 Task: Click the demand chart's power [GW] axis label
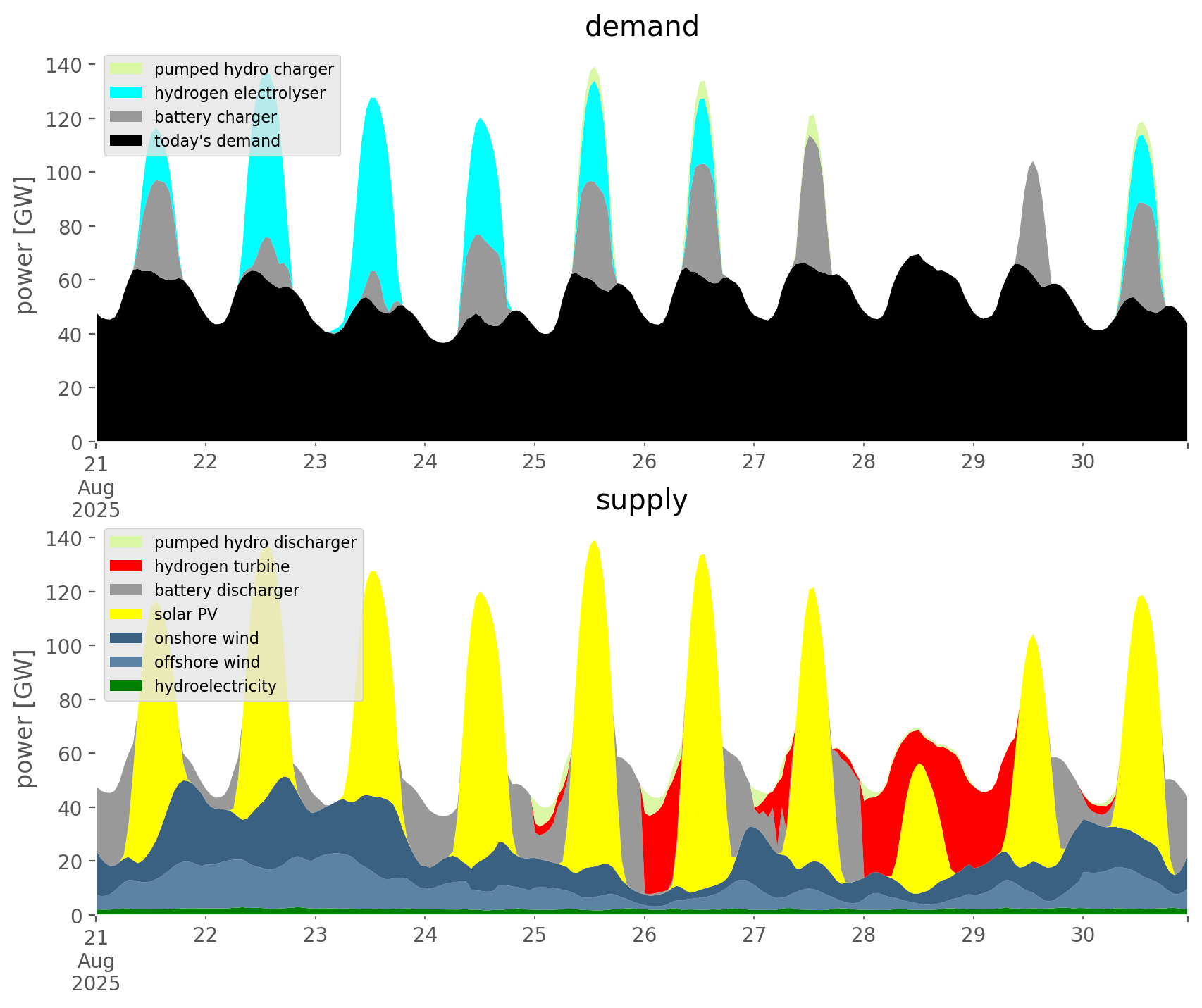coord(24,245)
